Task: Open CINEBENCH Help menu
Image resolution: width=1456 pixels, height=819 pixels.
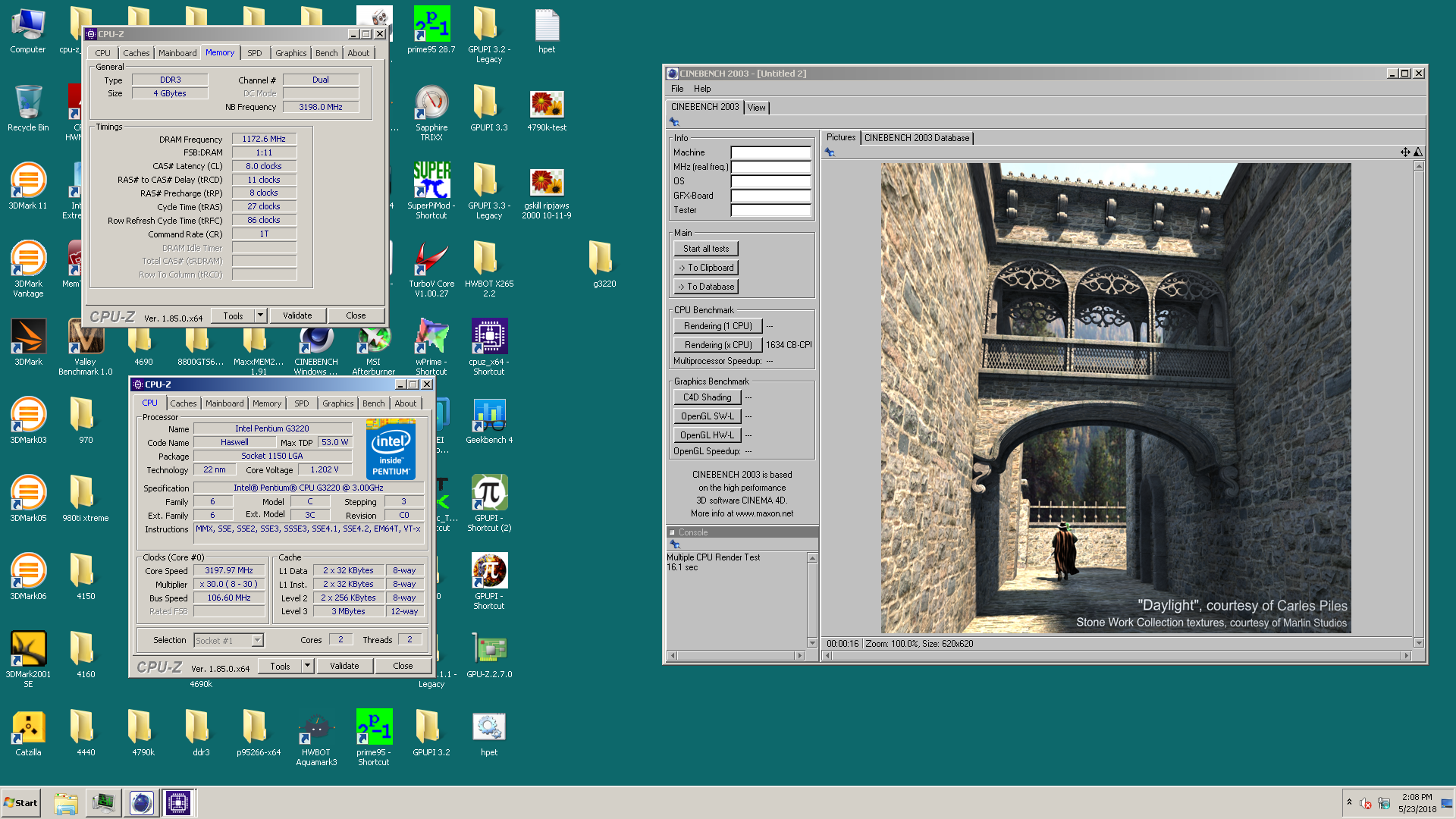Action: [x=702, y=89]
